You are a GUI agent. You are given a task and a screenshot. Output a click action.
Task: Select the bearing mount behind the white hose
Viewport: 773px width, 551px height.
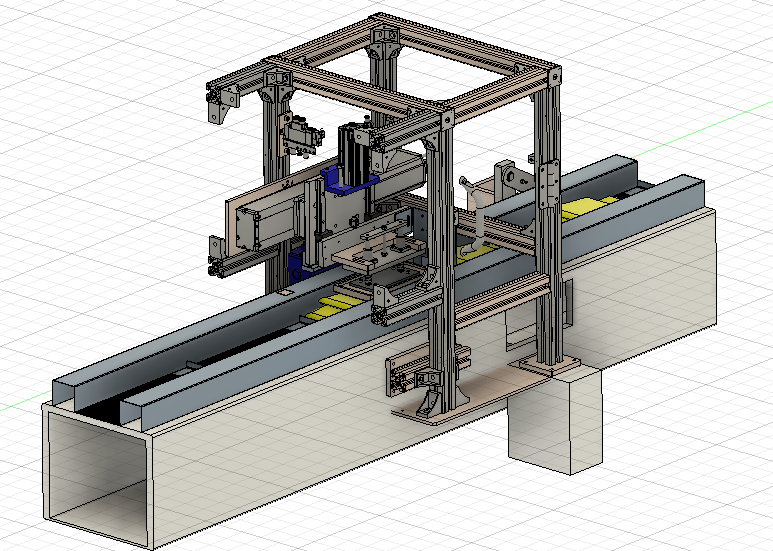pos(513,177)
